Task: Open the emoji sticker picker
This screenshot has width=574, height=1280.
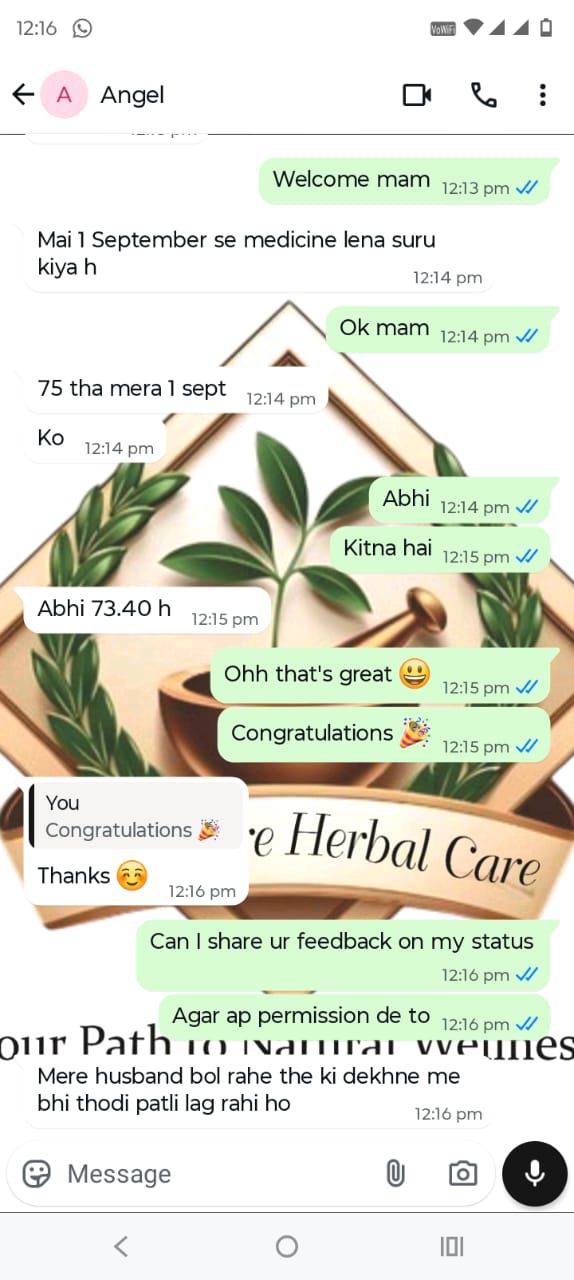Action: point(37,1173)
